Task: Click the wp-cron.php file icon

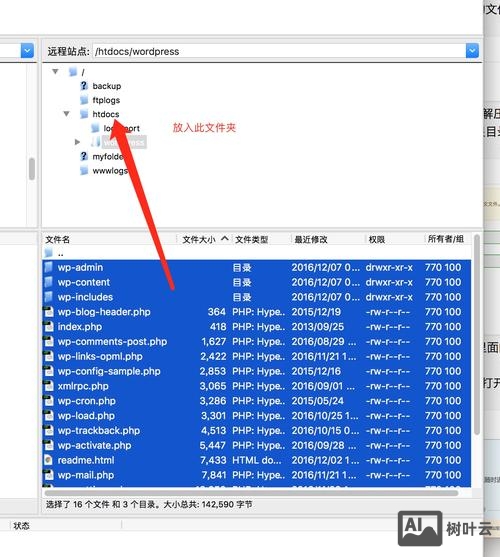Action: [x=49, y=401]
